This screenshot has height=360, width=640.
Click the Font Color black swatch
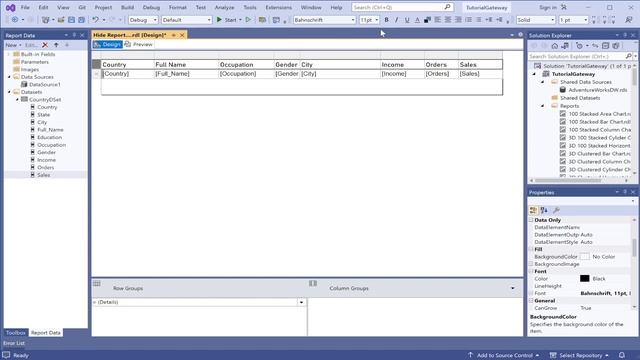coord(584,278)
